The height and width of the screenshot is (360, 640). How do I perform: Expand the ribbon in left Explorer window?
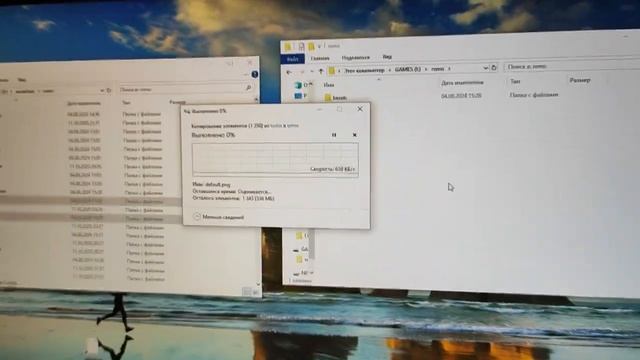coord(246,75)
